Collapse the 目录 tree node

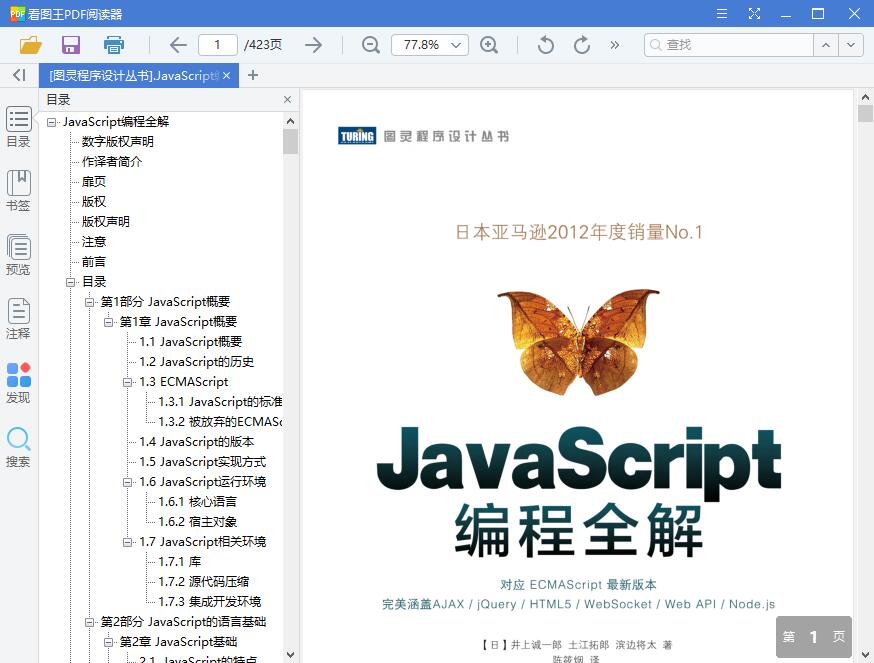70,282
